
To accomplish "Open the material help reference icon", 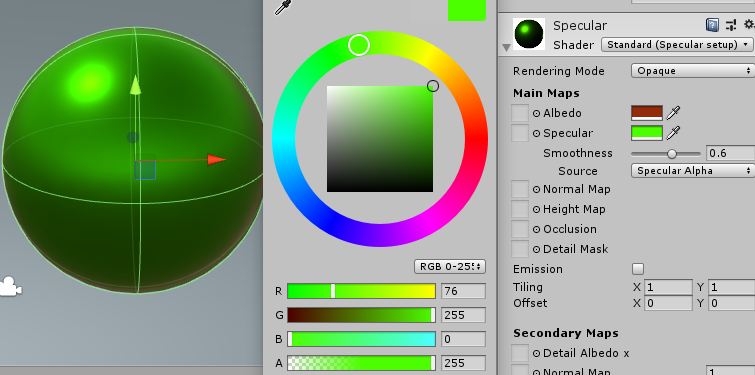I will 713,25.
